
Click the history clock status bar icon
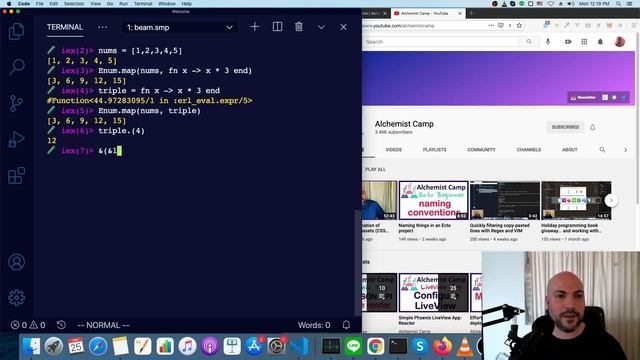[61, 325]
